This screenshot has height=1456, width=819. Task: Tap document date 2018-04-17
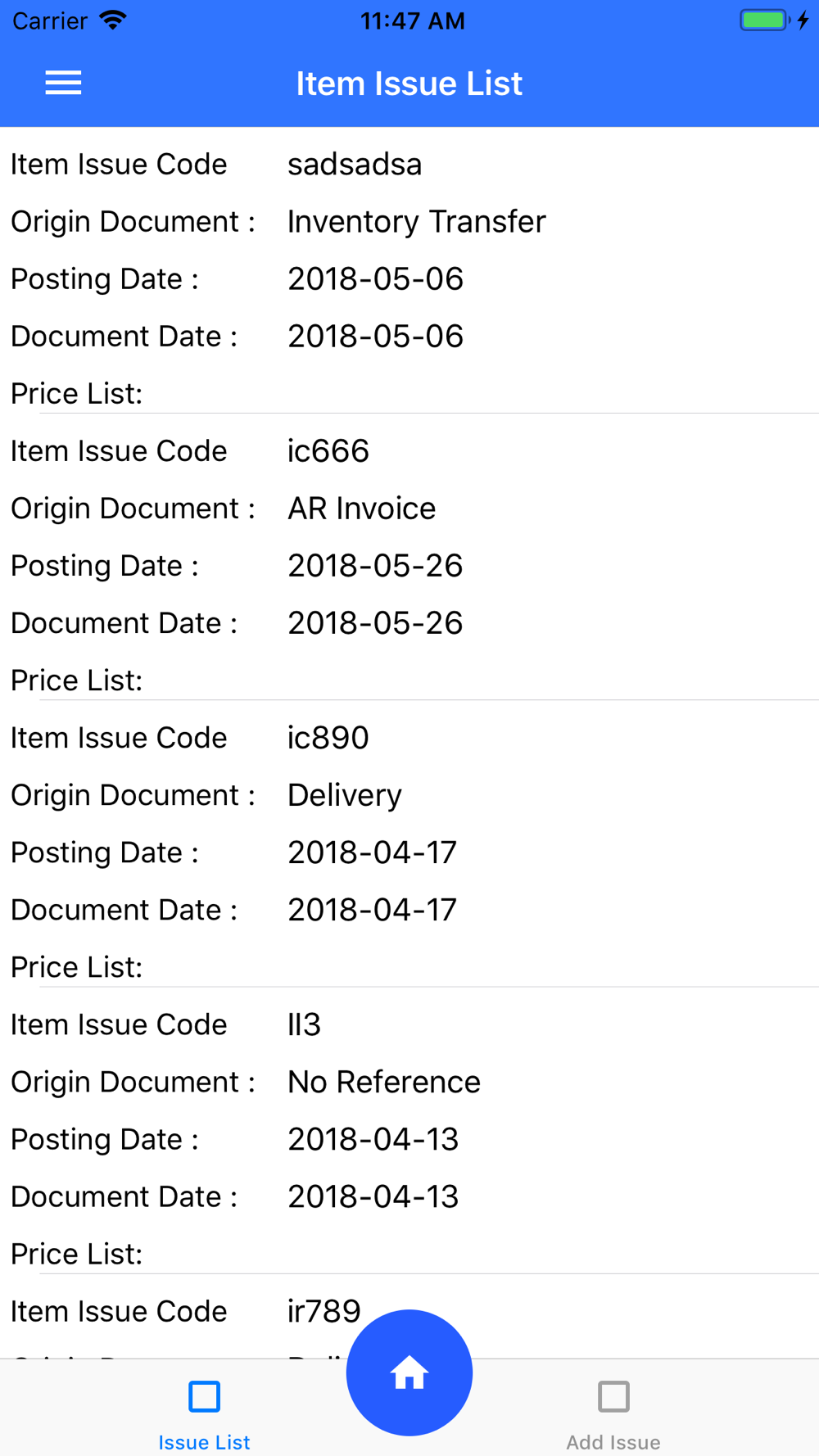372,910
